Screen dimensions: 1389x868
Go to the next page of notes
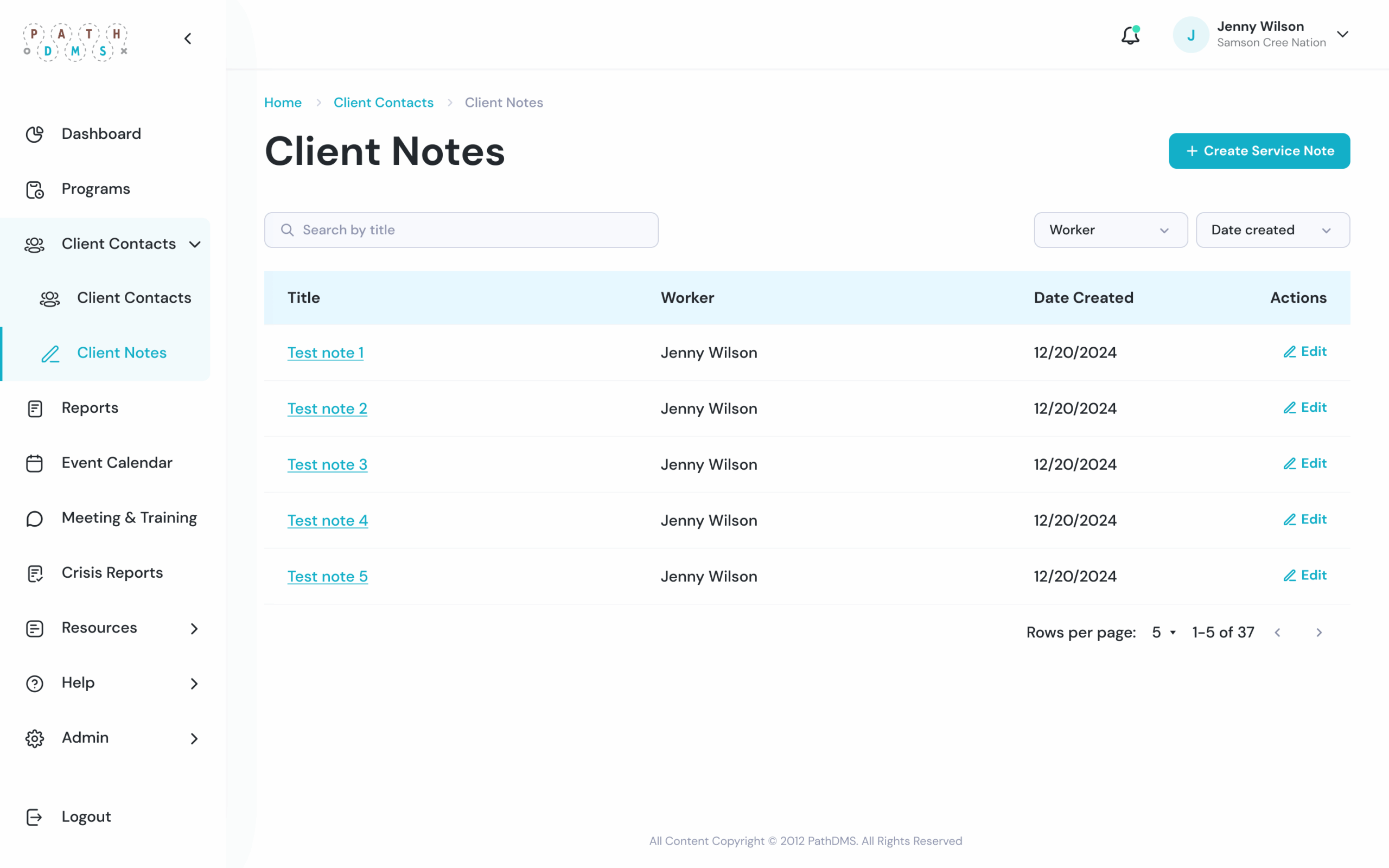tap(1319, 632)
